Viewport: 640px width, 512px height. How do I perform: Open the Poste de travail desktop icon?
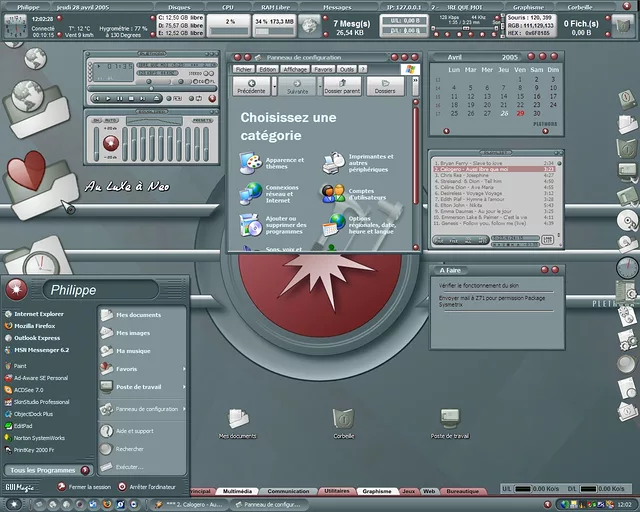click(x=450, y=420)
